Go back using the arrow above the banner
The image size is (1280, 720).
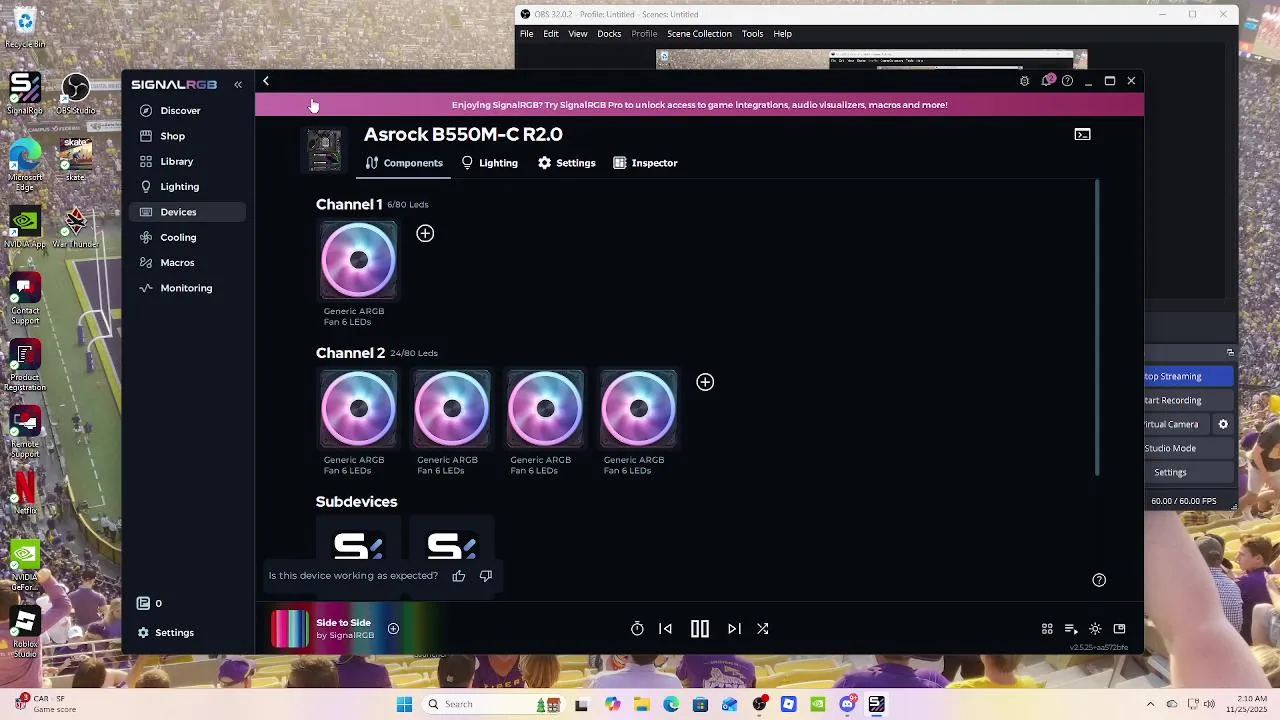click(266, 81)
